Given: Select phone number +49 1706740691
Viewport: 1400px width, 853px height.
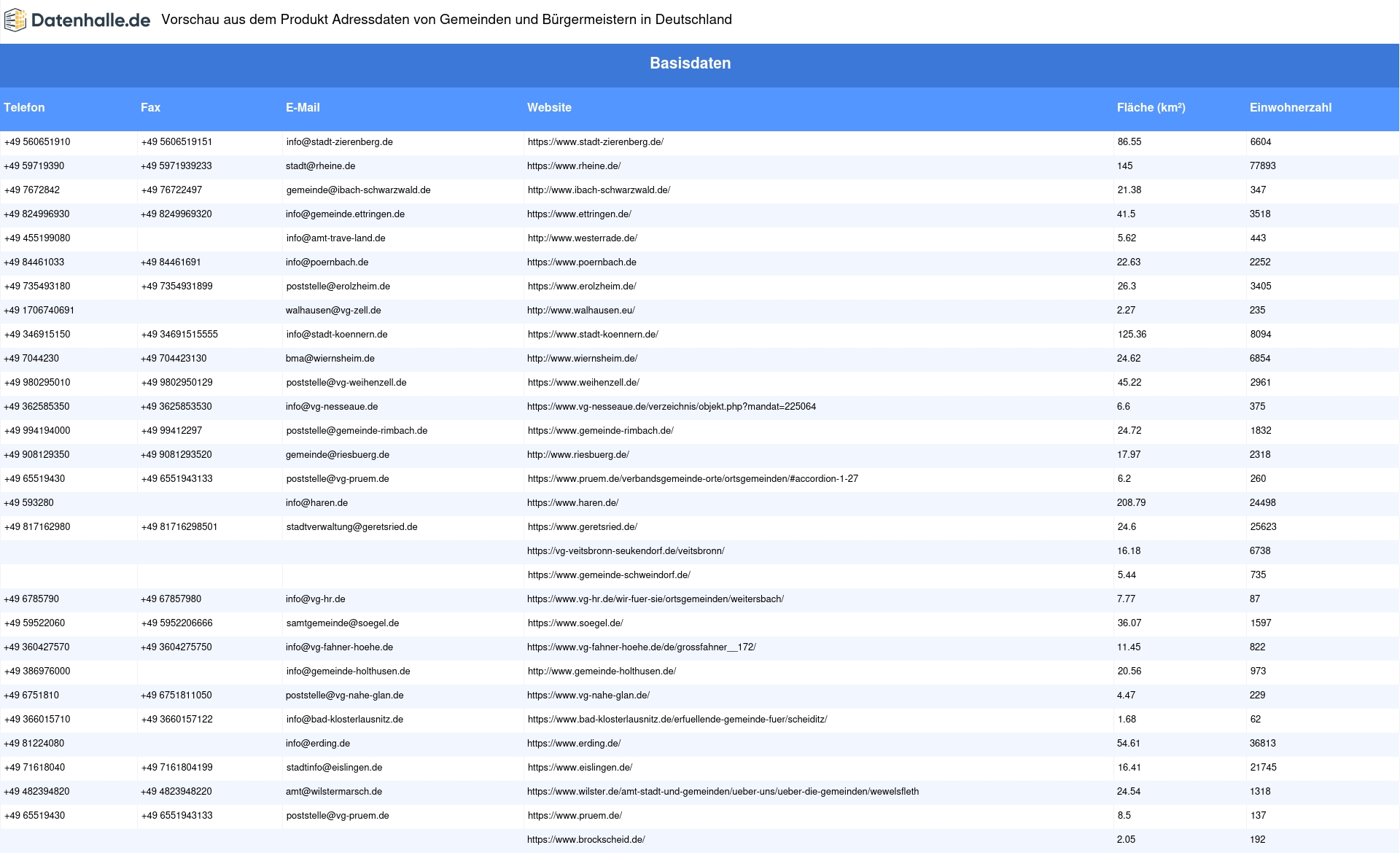Looking at the screenshot, I should [39, 311].
